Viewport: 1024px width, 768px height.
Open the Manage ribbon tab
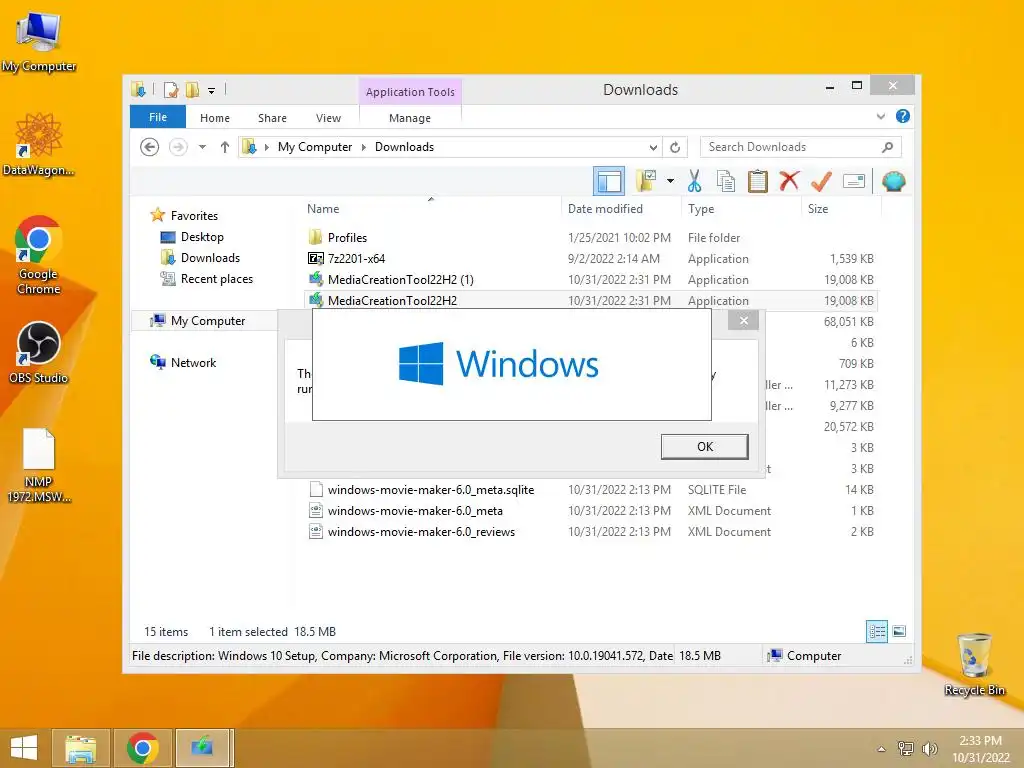click(409, 118)
